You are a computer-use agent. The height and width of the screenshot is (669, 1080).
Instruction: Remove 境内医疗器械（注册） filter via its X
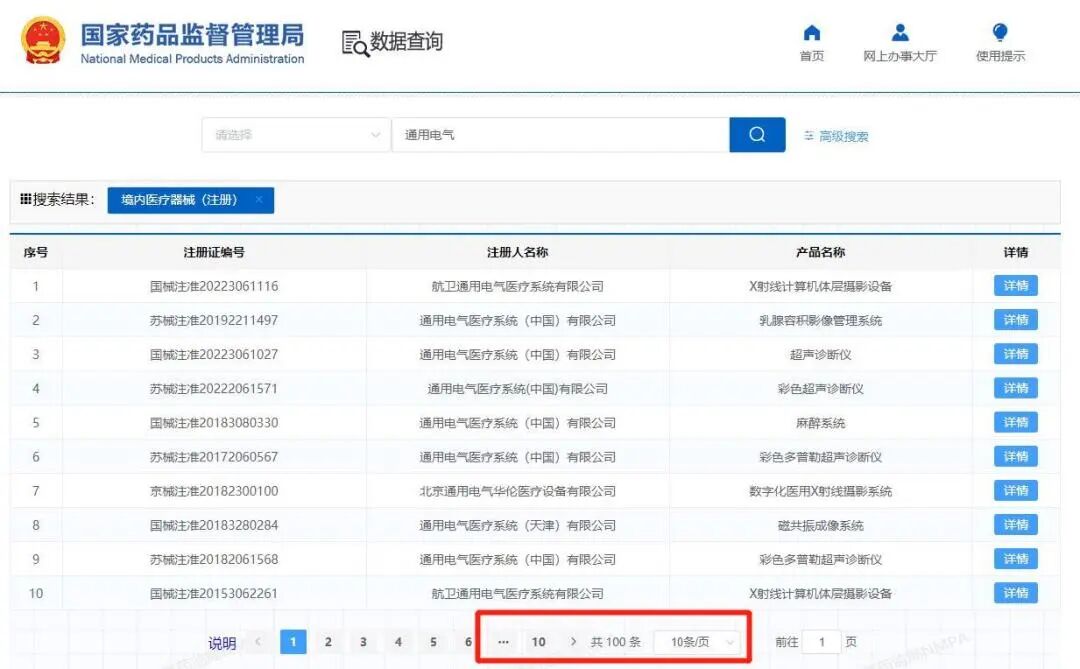pyautogui.click(x=258, y=200)
